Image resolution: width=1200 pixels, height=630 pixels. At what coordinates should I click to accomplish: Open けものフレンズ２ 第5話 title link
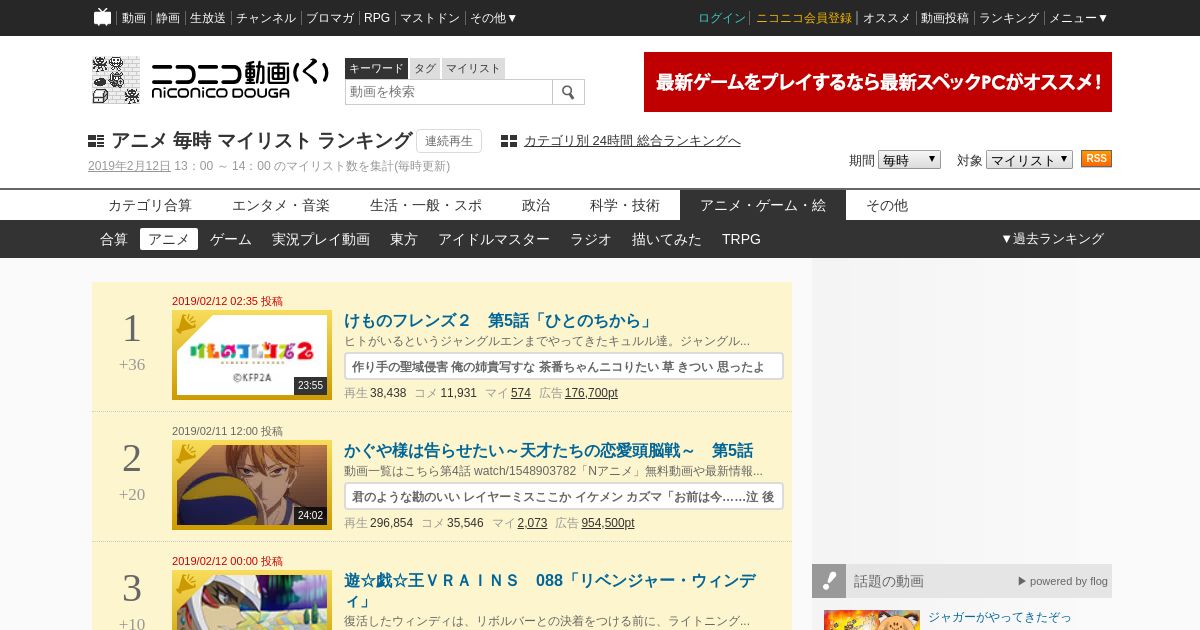click(499, 321)
